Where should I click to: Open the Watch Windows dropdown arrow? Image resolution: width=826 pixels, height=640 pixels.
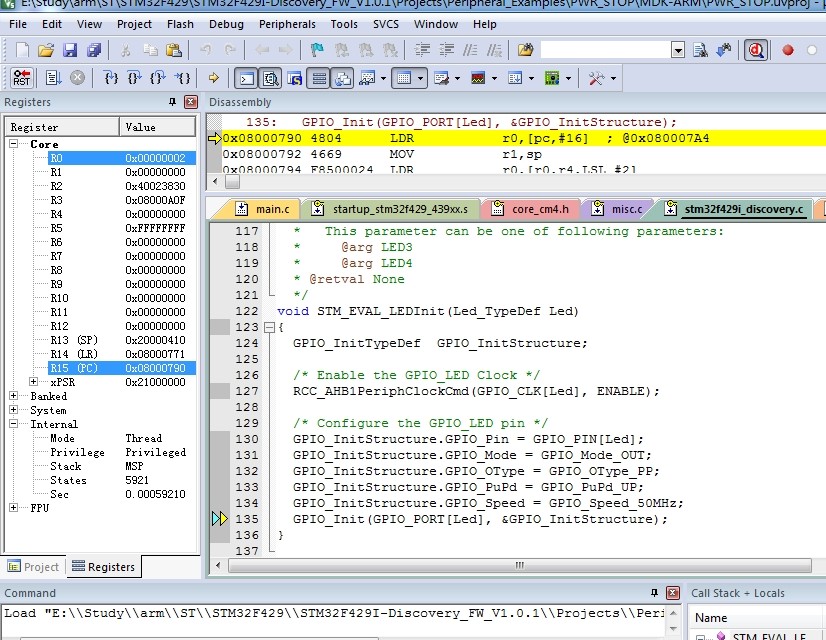[x=383, y=78]
